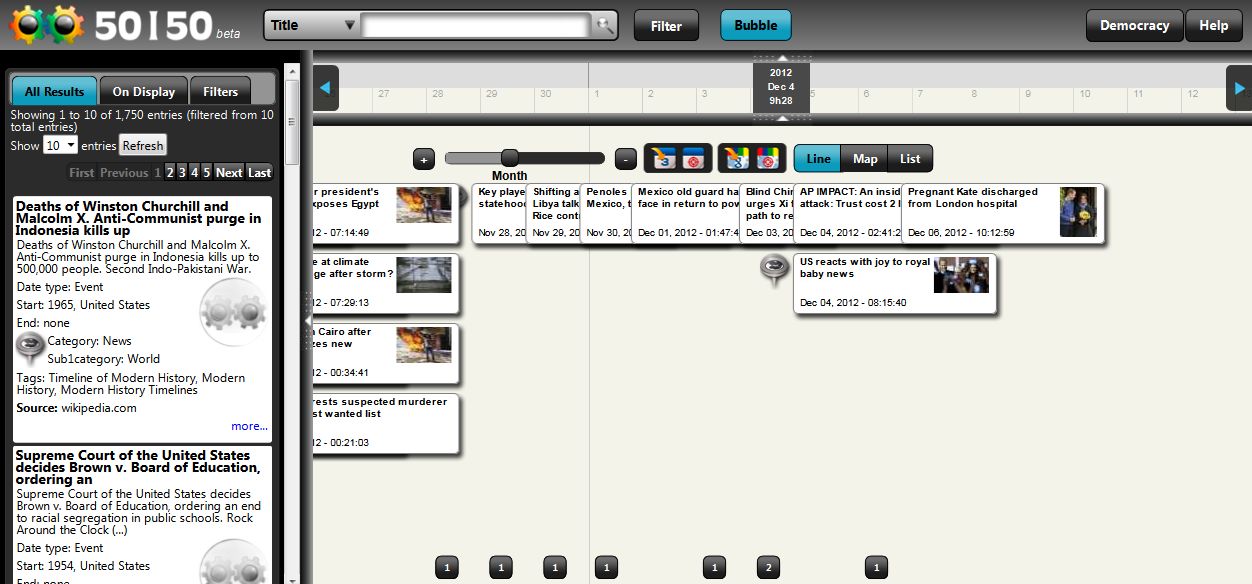Click the search magnifier icon
Screen dimensions: 1252x584
point(604,26)
